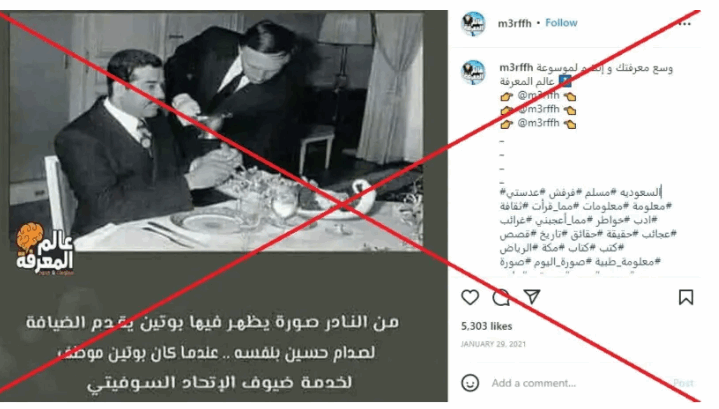Screen dimensions: 719x409
Task: Click the m3rffh username in the caption
Action: 516,68
